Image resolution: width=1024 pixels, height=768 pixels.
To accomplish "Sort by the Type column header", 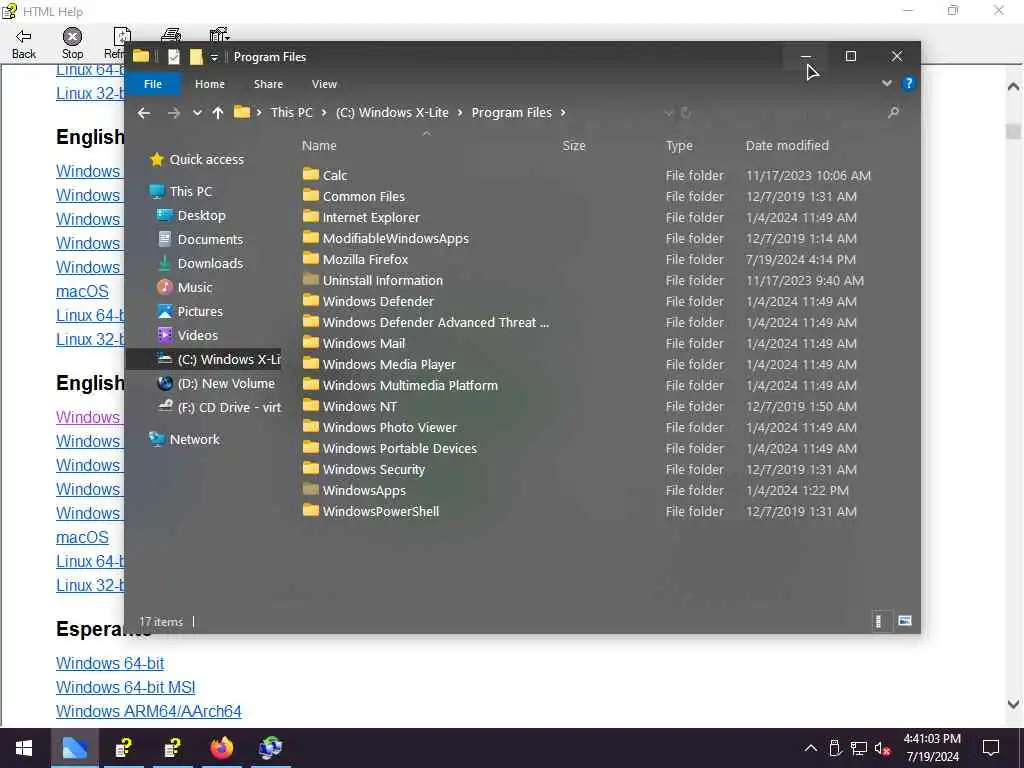I will coord(679,146).
